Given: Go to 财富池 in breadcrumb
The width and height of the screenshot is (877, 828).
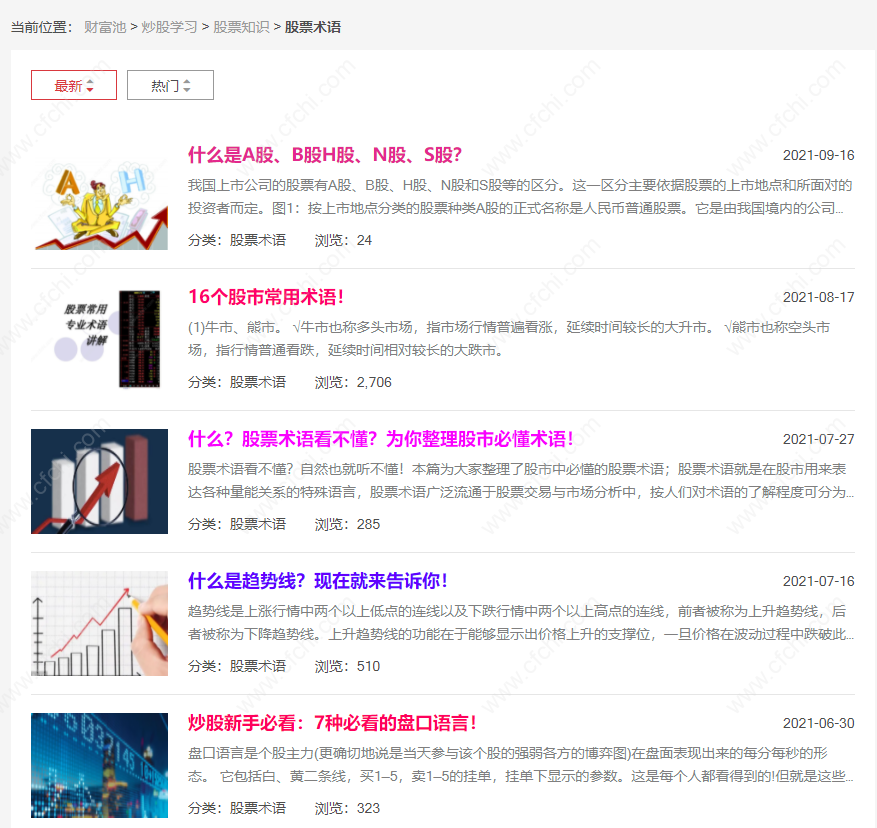Looking at the screenshot, I should [x=105, y=27].
